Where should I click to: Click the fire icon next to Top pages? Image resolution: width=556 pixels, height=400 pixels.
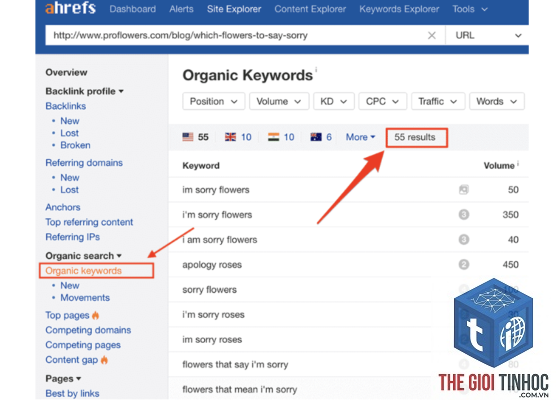(x=95, y=315)
